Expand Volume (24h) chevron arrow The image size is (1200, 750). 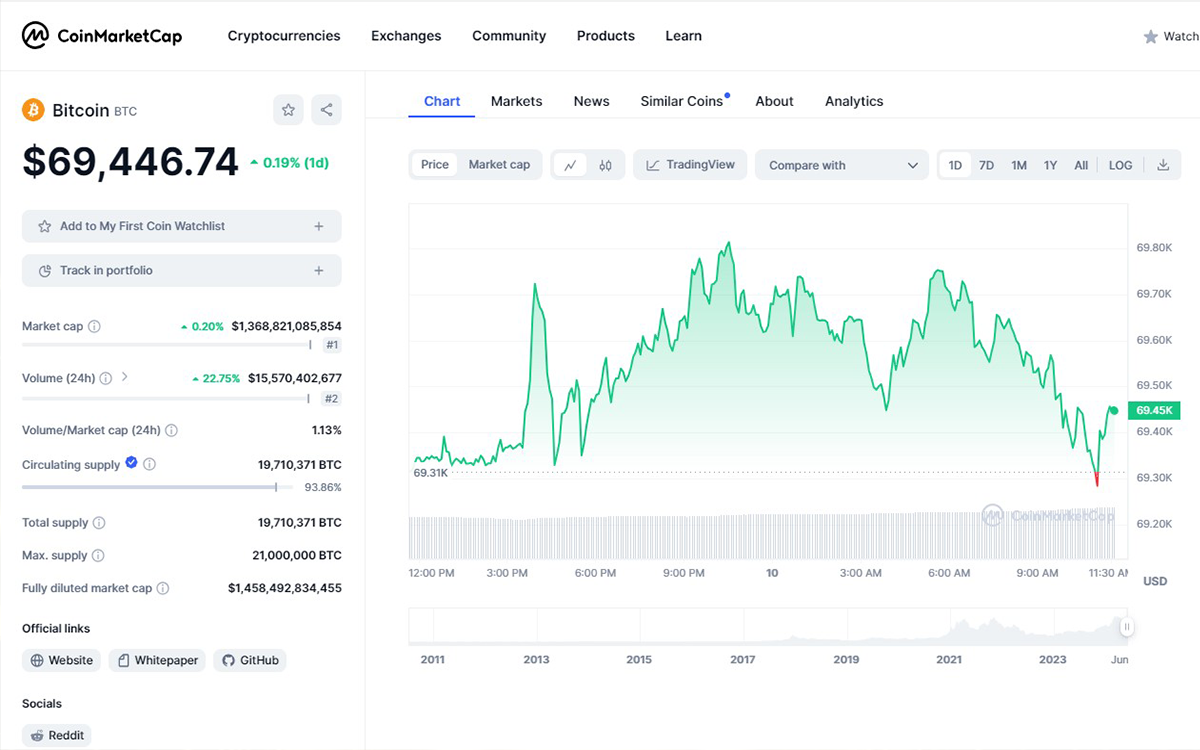(x=125, y=377)
